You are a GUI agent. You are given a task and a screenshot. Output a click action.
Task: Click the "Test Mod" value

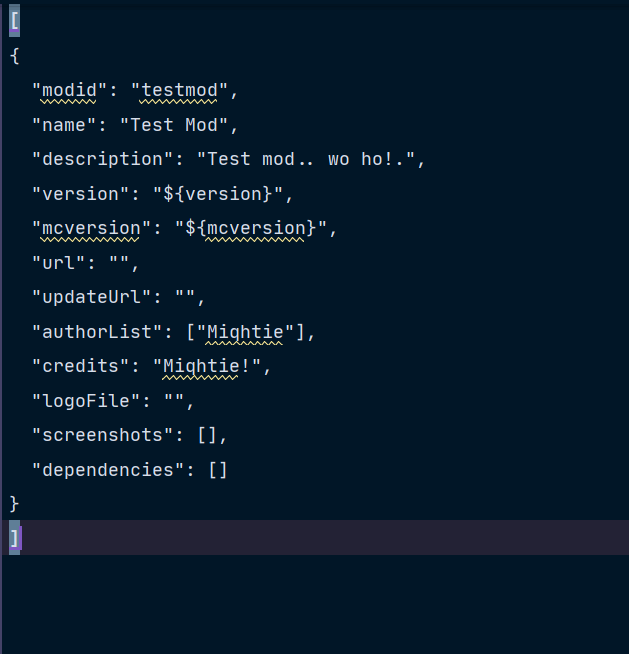tap(174, 125)
